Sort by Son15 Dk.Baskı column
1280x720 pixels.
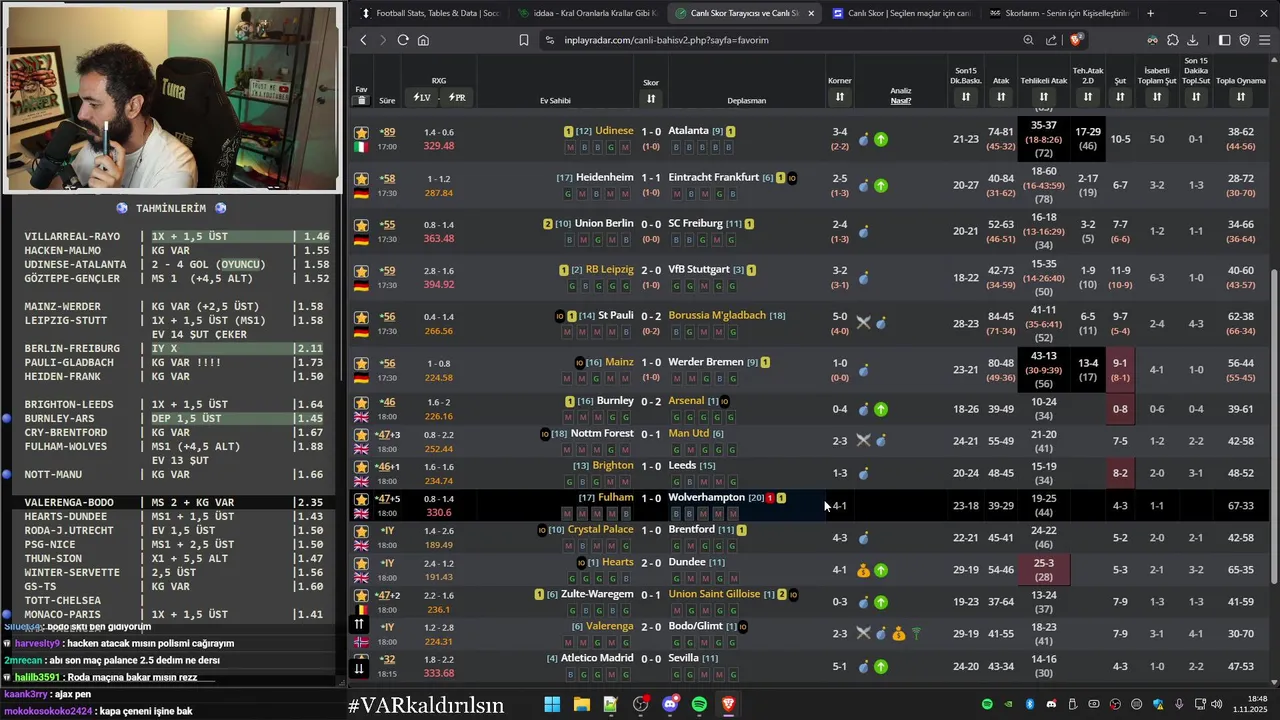966,97
